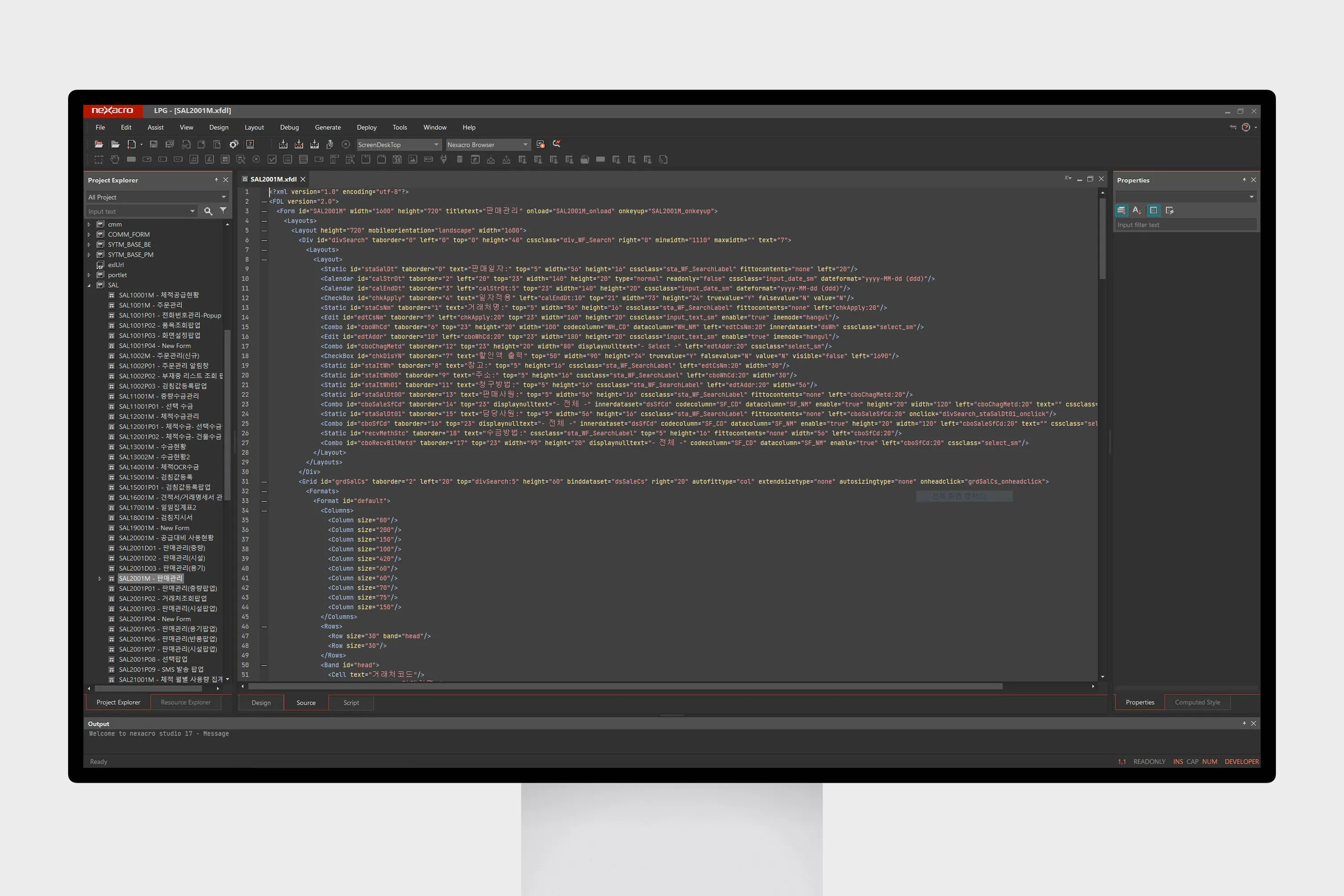1344x896 pixels.
Task: Click the filter funnel icon in Project Explorer
Action: click(x=223, y=211)
